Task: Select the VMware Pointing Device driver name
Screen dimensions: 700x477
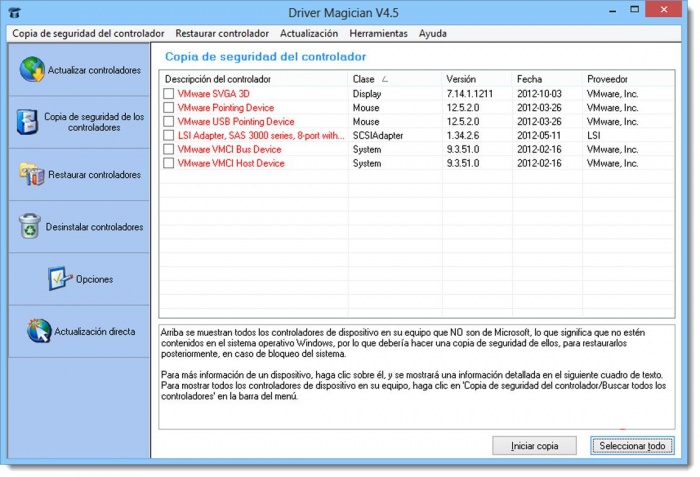Action: [x=225, y=108]
